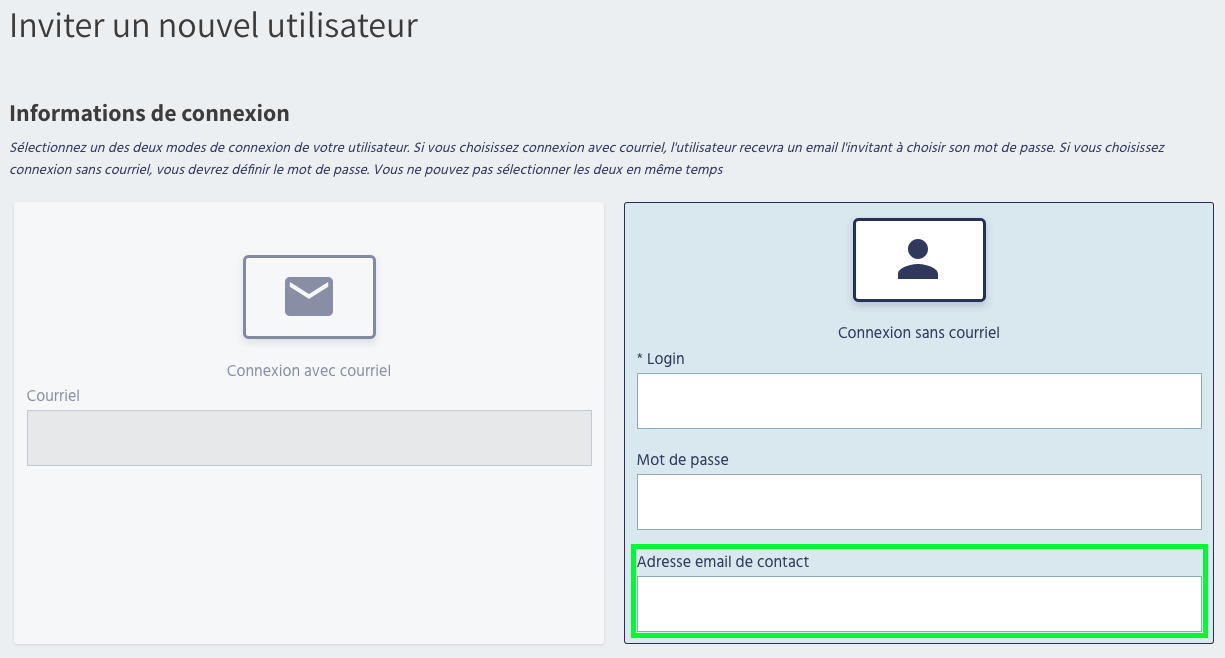1225x658 pixels.
Task: Focus the Mot de passe field
Action: [x=918, y=502]
